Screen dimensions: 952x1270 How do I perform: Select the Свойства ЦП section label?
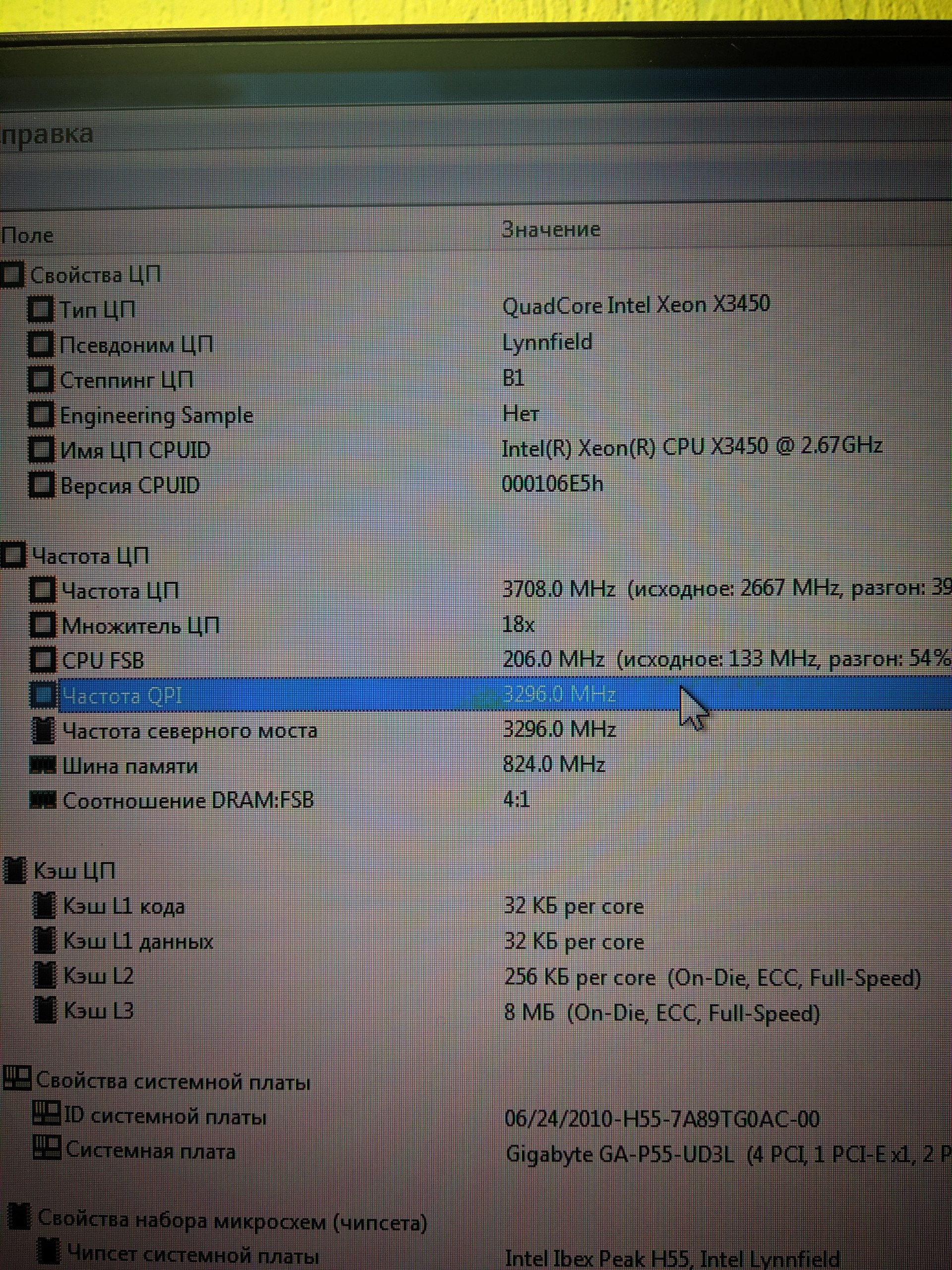(95, 275)
